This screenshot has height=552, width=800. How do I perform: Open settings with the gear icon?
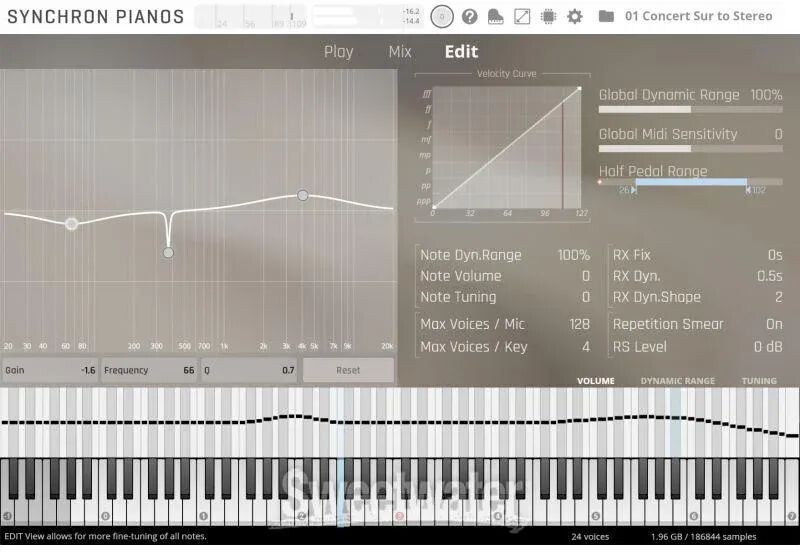575,16
